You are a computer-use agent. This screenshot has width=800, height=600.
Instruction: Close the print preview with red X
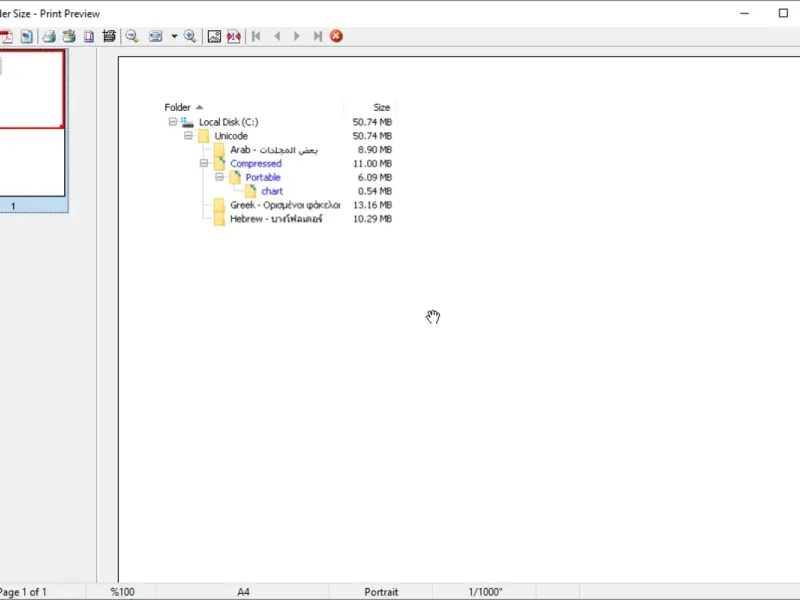[336, 36]
